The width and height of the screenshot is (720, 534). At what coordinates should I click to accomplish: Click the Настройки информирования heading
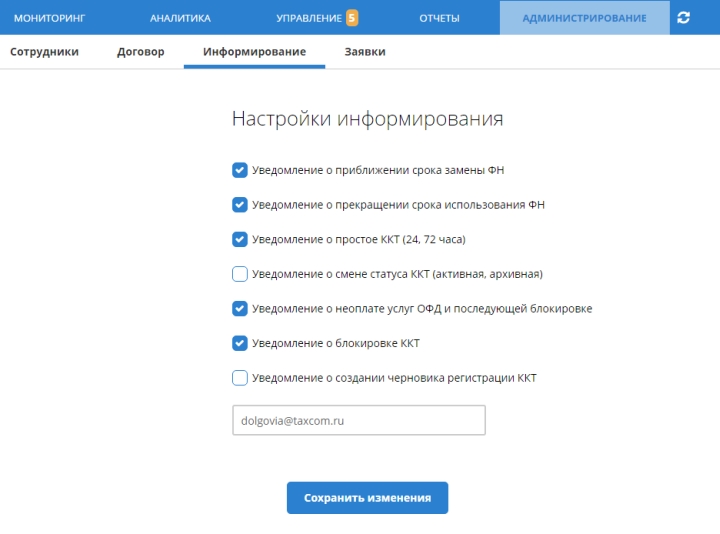[x=367, y=119]
